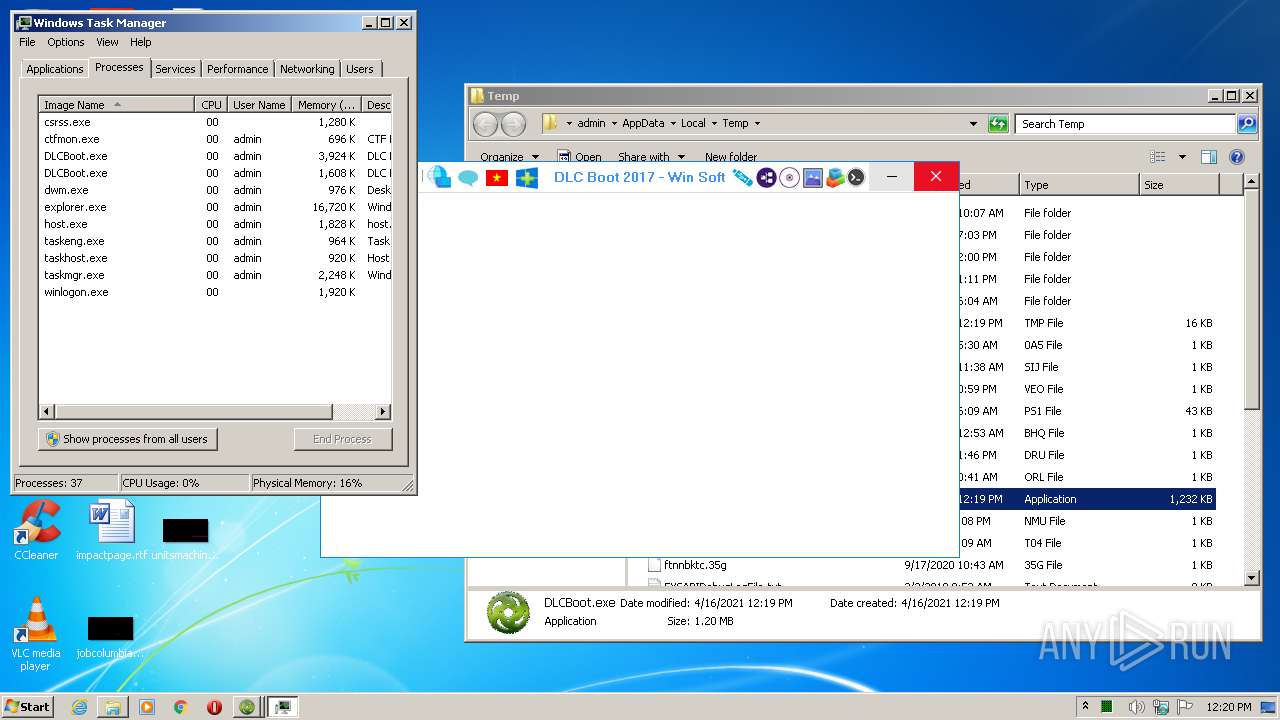Viewport: 1280px width, 720px height.
Task: Select VLC media player desktop shortcut
Action: click(x=36, y=634)
